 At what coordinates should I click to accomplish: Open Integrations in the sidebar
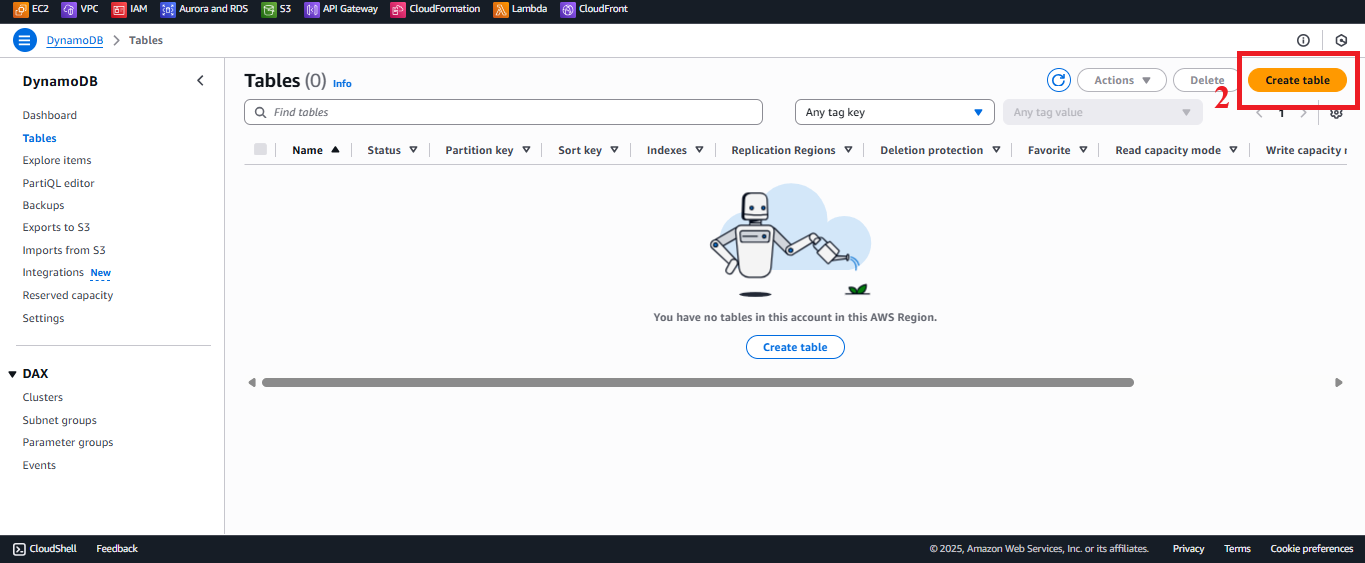pyautogui.click(x=53, y=272)
